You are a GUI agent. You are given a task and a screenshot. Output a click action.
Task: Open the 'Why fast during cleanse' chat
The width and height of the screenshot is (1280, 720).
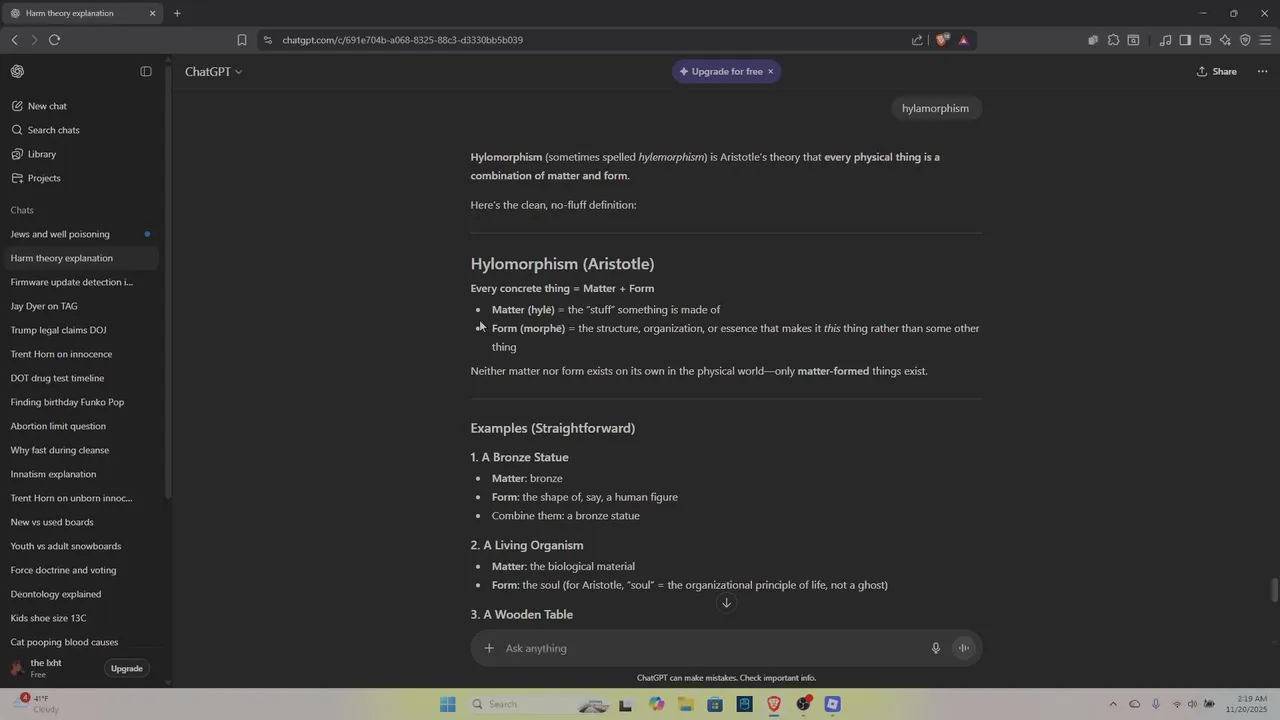pyautogui.click(x=80, y=450)
